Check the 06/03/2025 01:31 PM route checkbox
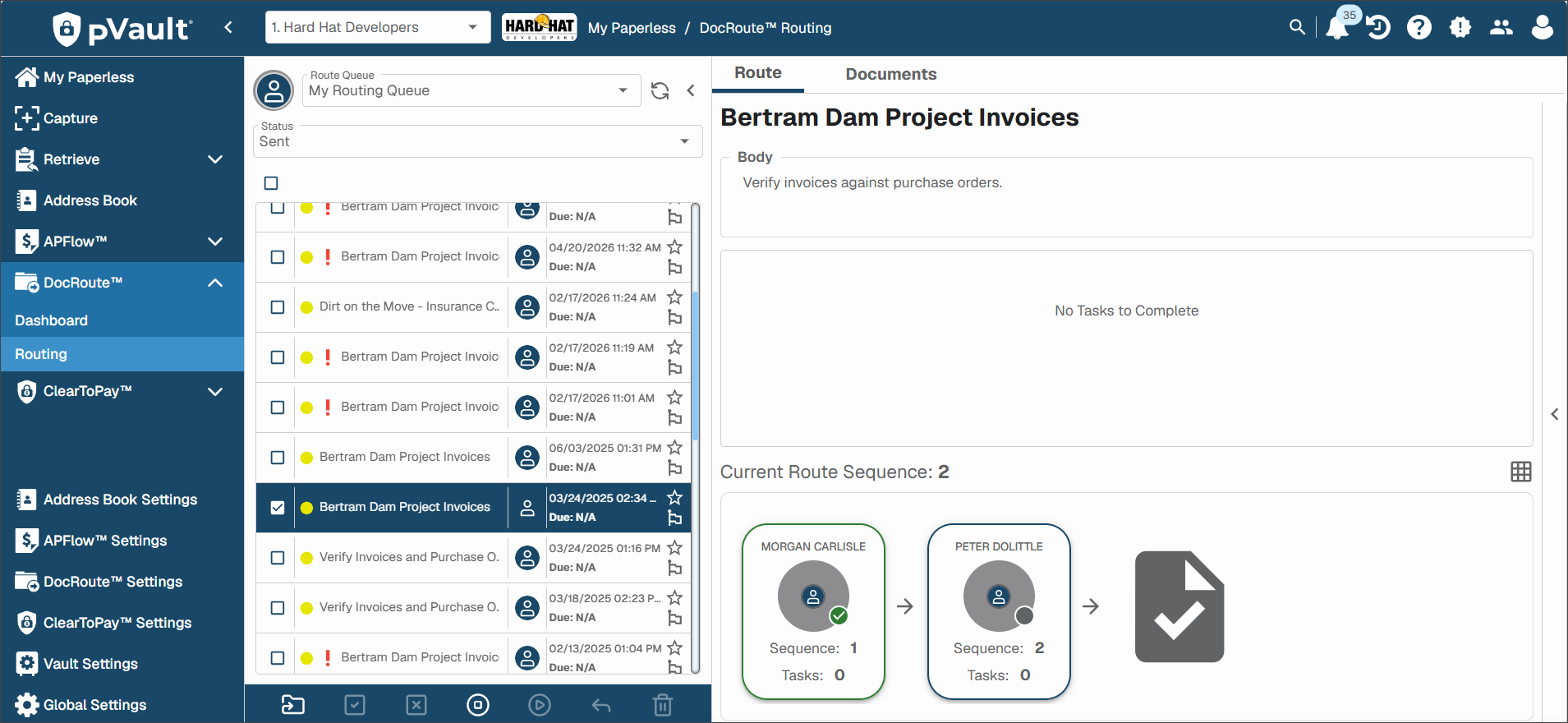 tap(278, 458)
